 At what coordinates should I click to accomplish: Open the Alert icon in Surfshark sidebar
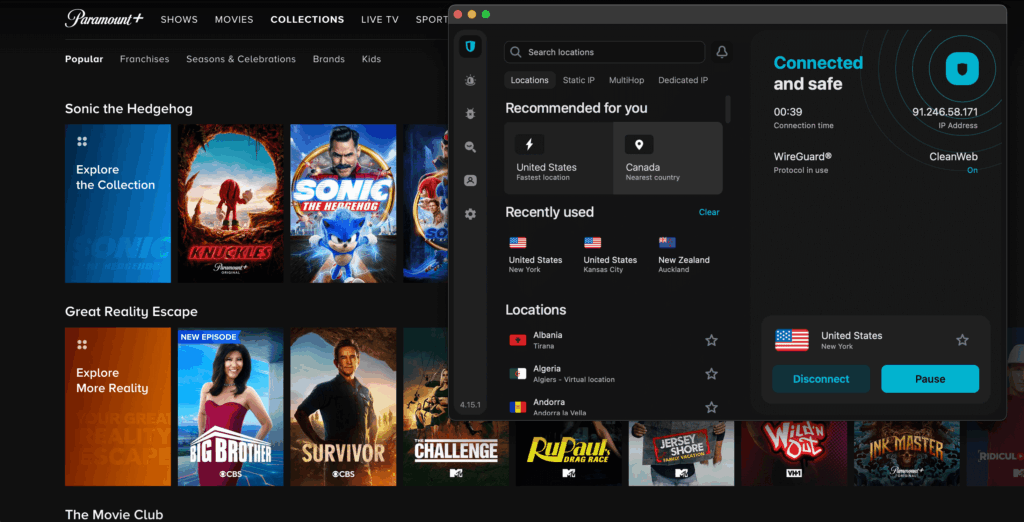(470, 80)
